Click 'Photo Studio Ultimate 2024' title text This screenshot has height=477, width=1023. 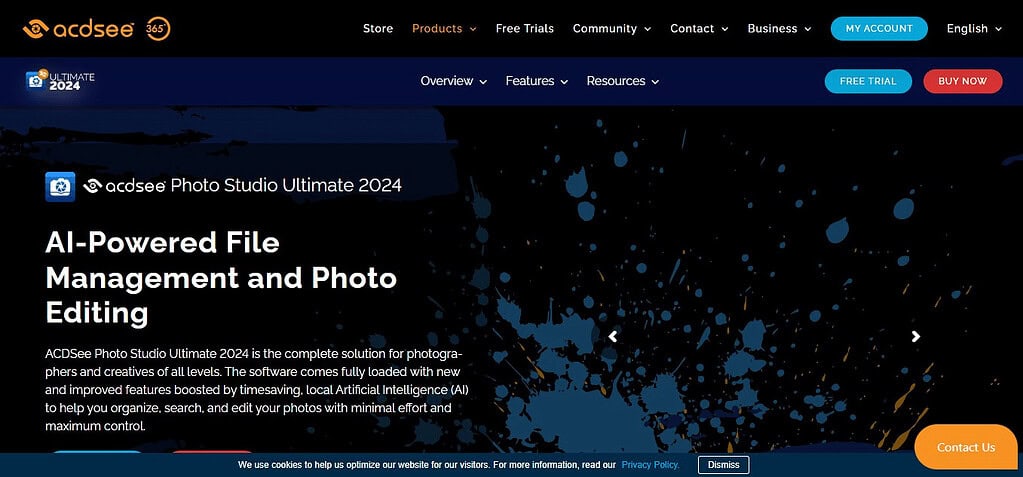coord(286,186)
